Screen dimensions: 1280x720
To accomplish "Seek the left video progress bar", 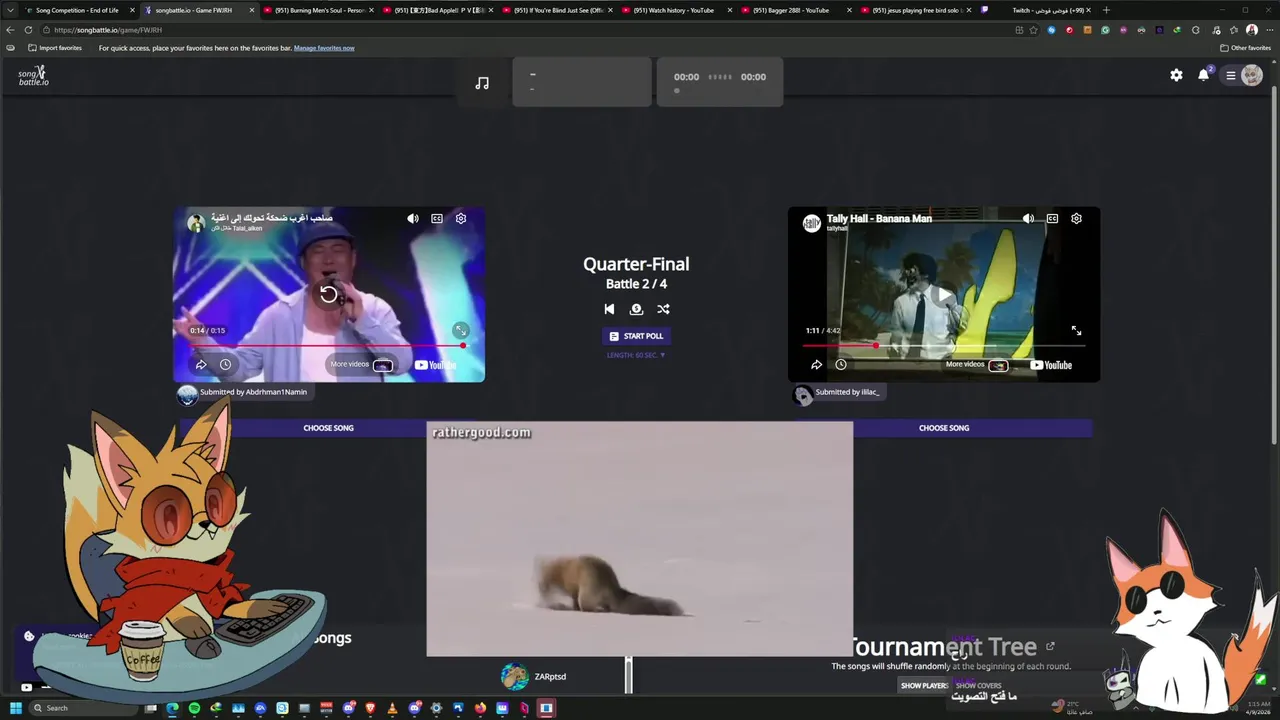I will [x=328, y=346].
